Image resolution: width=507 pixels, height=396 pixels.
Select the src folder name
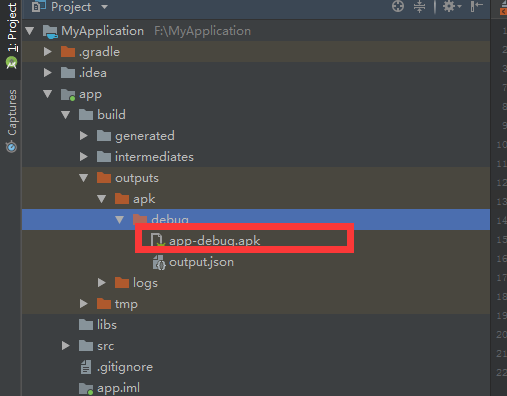pos(106,346)
